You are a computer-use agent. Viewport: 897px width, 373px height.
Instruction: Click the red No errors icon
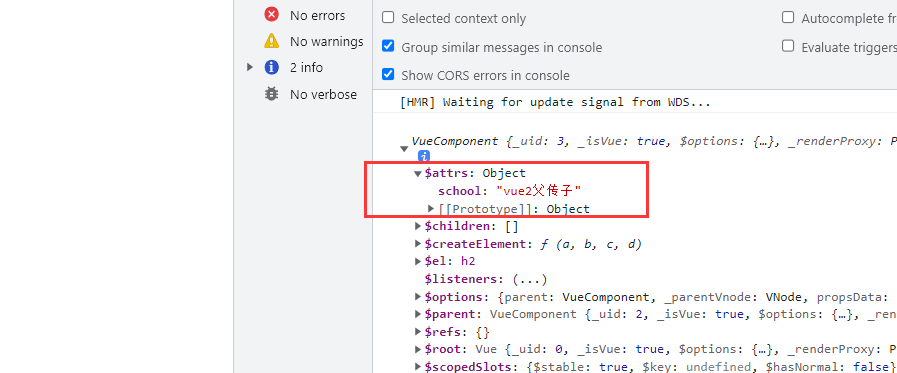coord(271,14)
